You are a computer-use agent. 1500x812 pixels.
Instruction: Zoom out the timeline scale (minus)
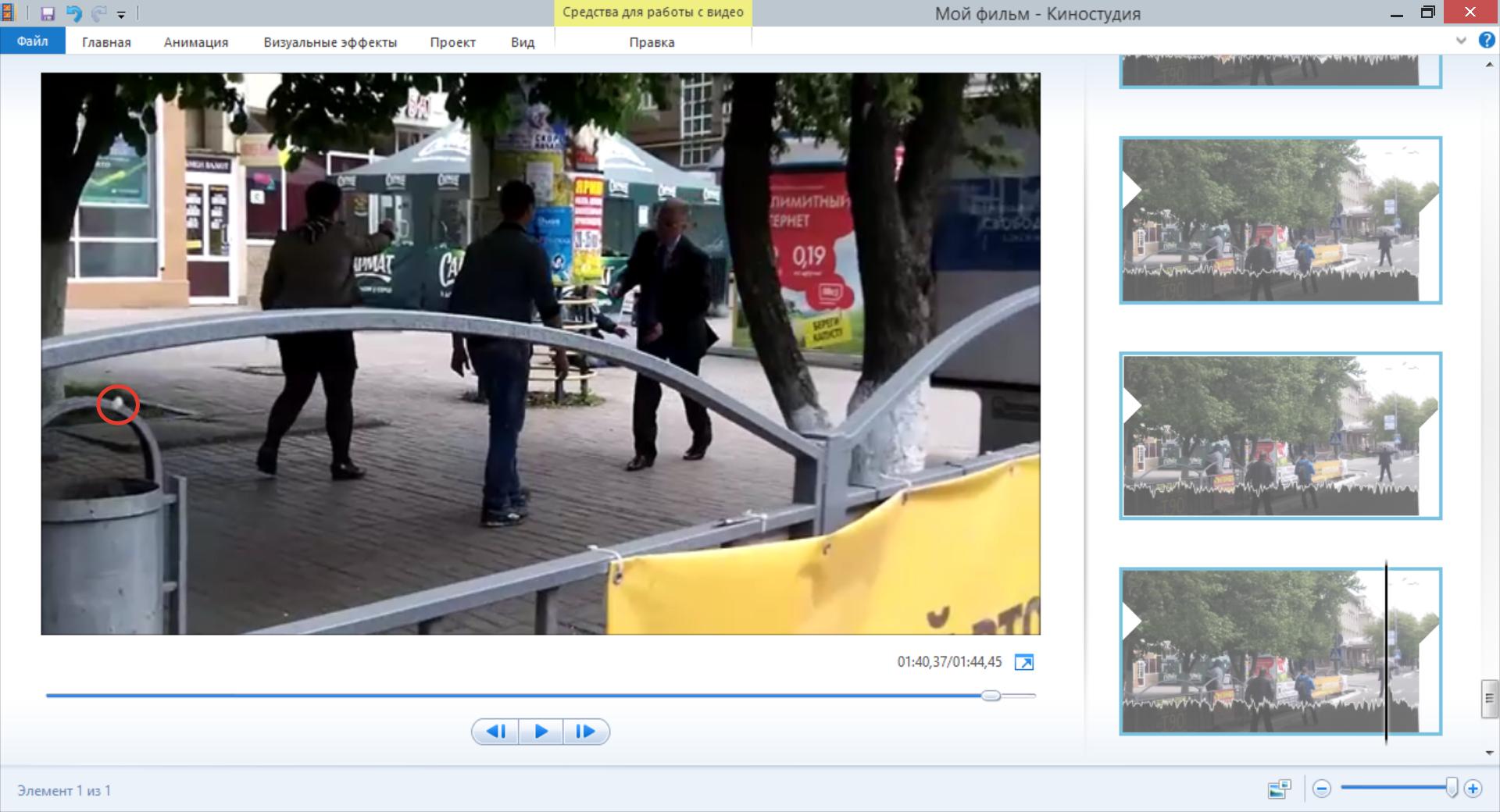pyautogui.click(x=1322, y=789)
